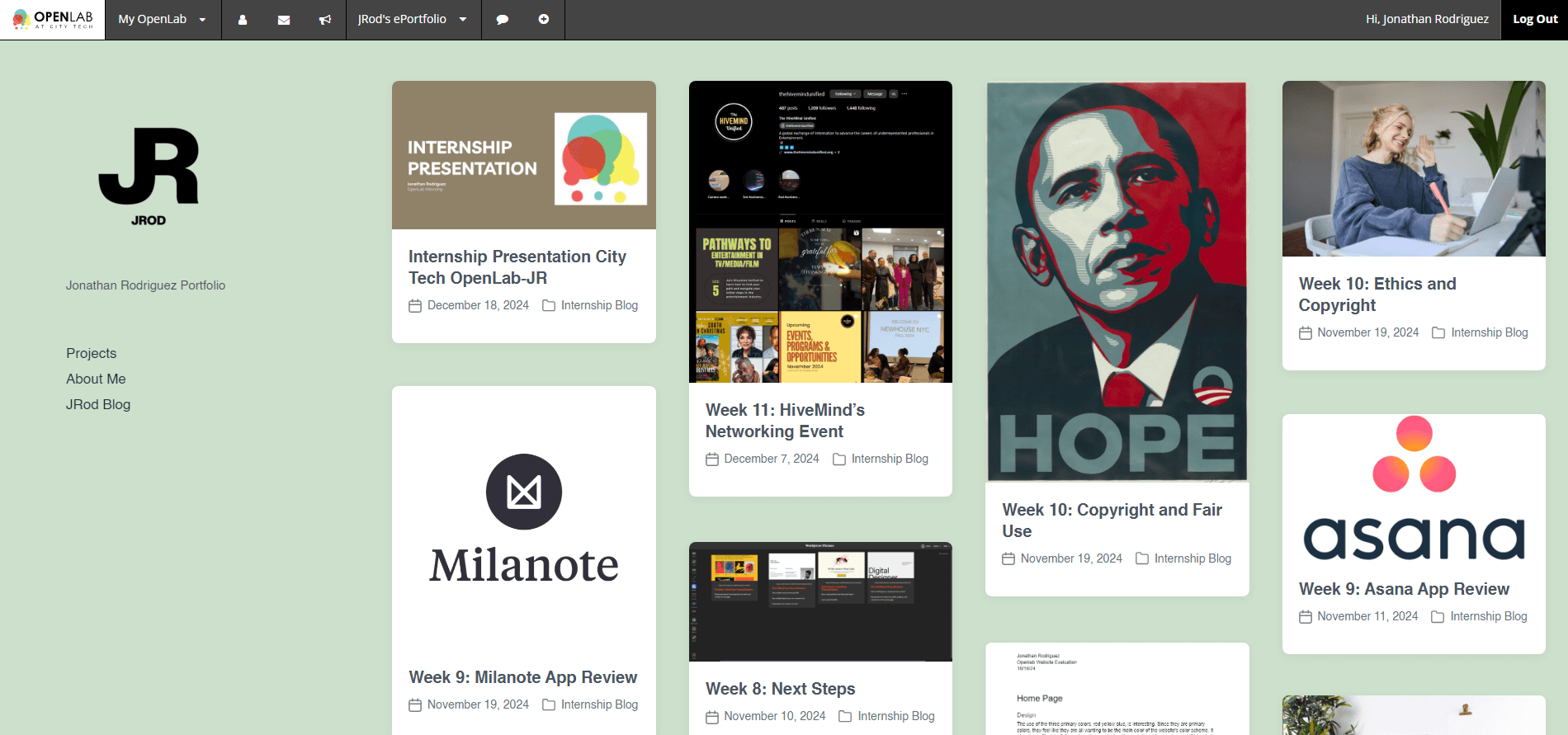
Task: Open Internship Blog category under Week 11
Action: point(890,459)
